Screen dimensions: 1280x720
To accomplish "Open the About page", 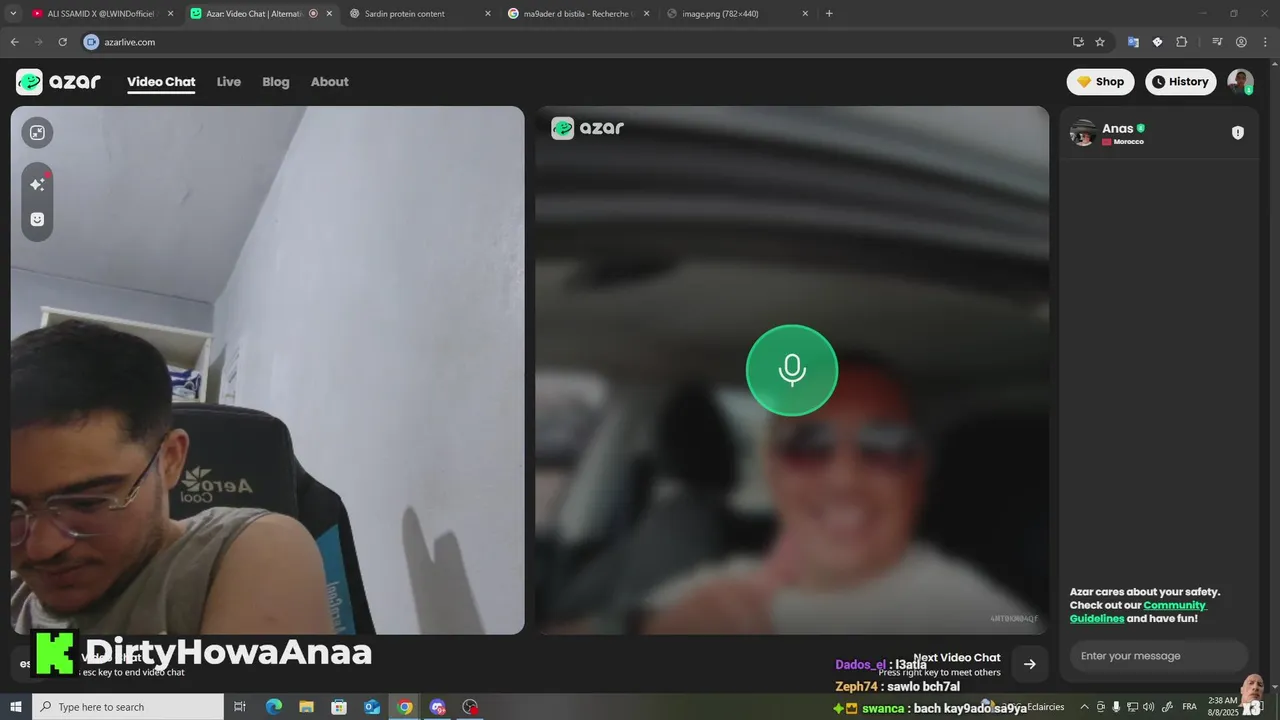I will point(330,82).
